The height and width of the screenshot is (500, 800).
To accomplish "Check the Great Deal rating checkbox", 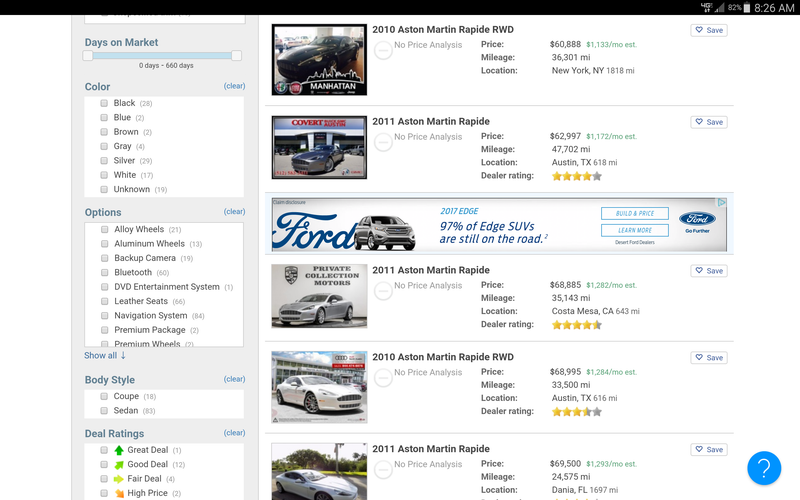I will click(104, 450).
